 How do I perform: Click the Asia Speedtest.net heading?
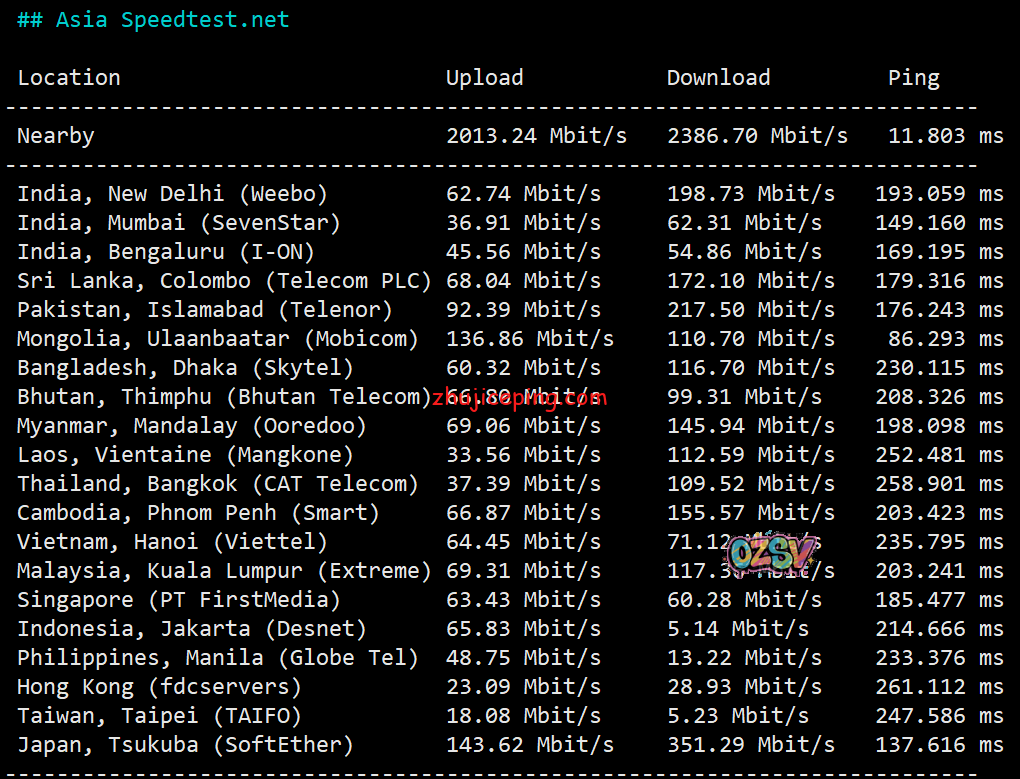point(153,20)
